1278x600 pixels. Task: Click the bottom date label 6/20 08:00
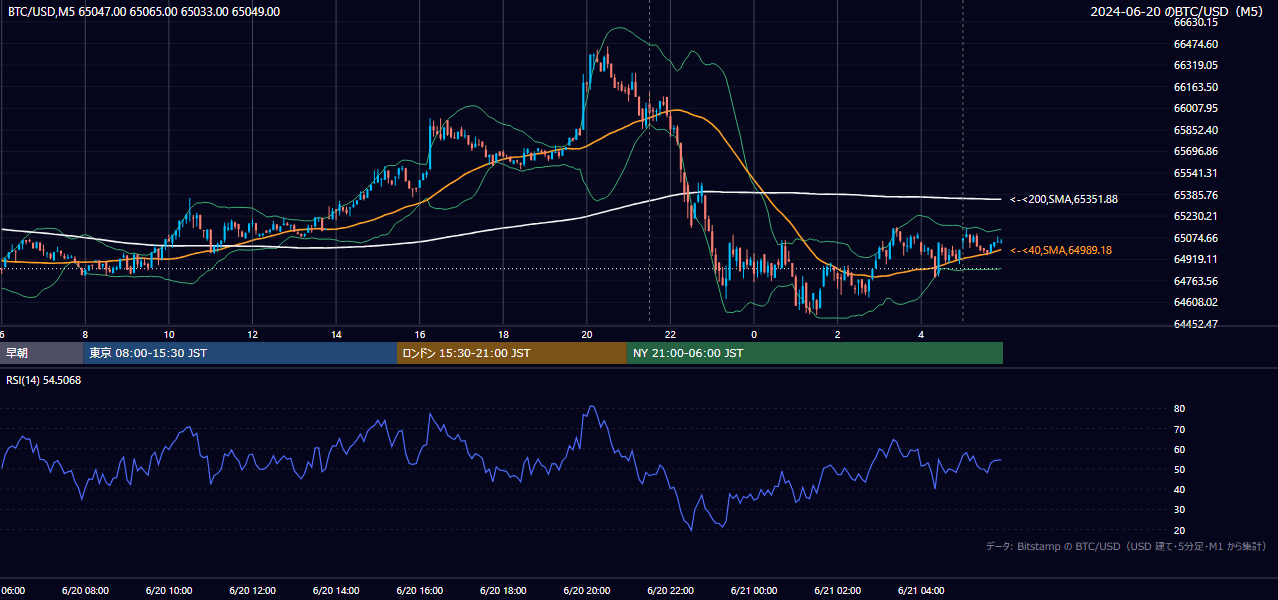coord(85,591)
